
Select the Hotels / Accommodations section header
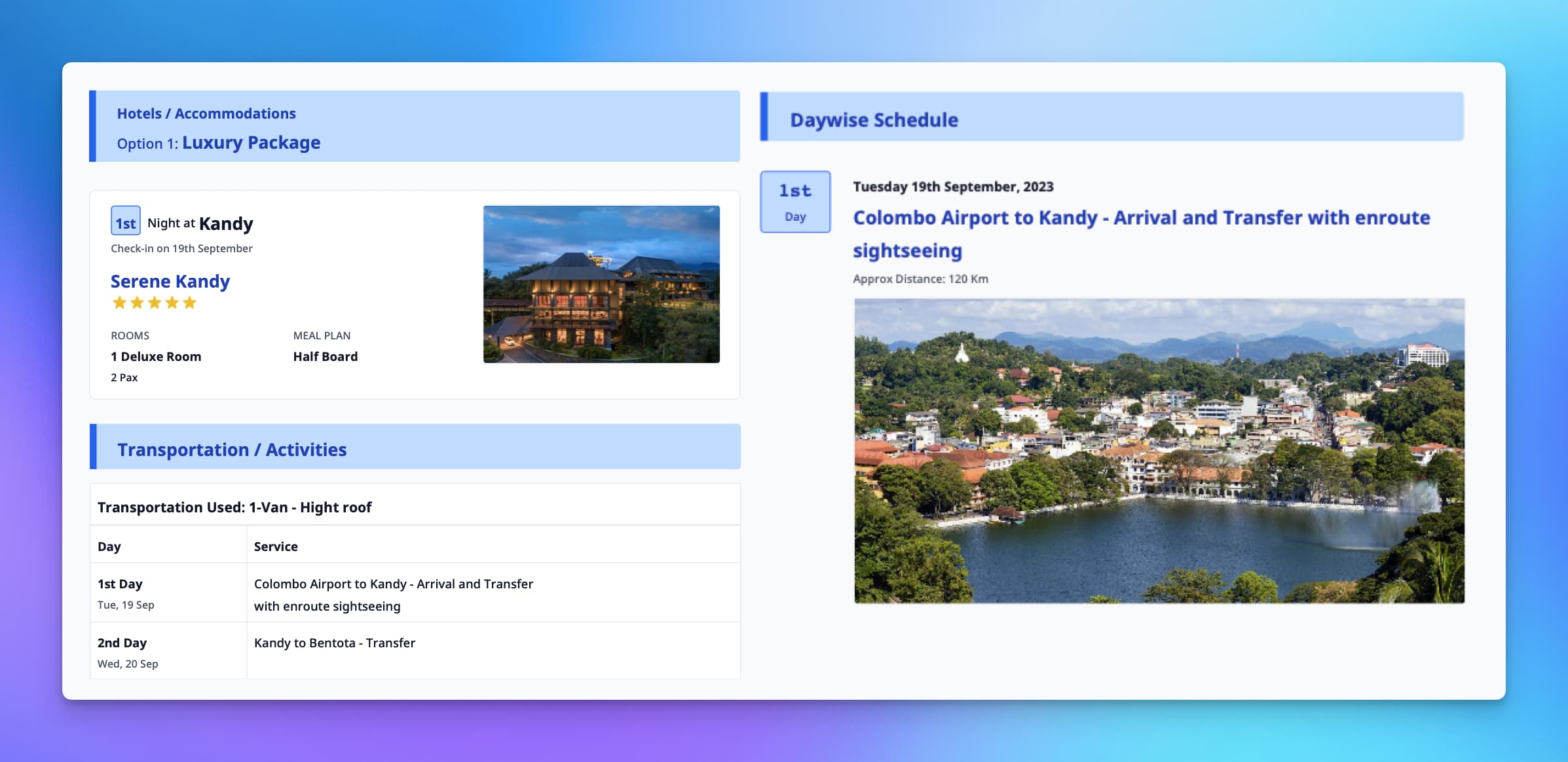(206, 113)
